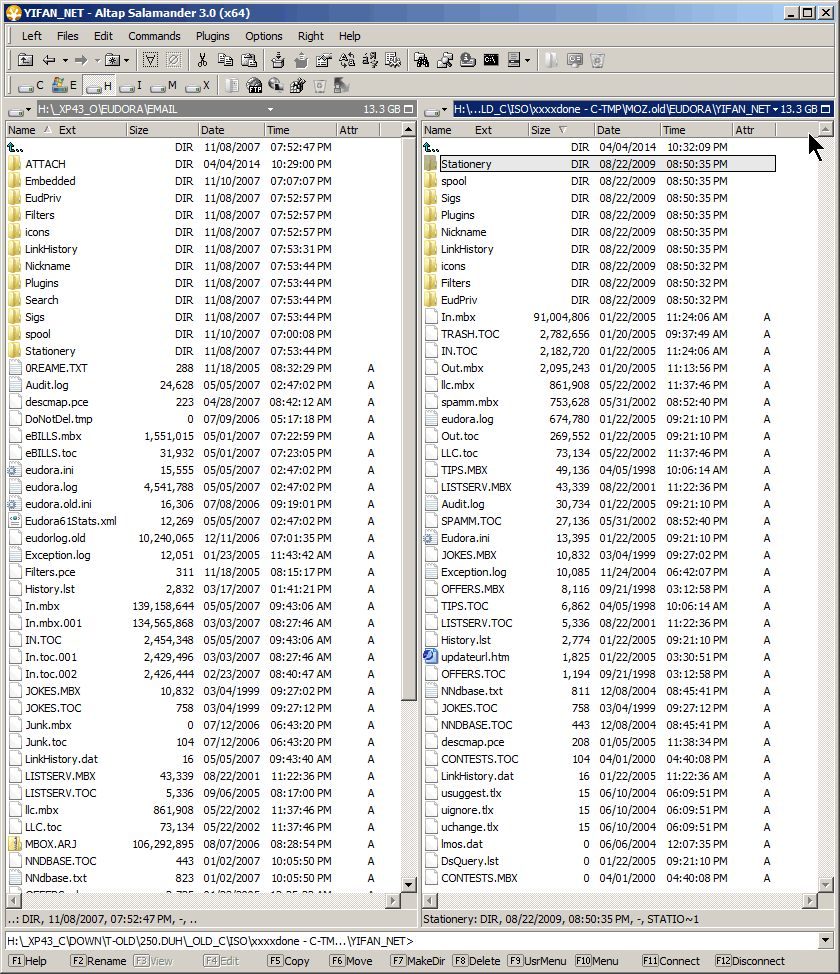Click F8 Delete in bottom bar
Image resolution: width=840 pixels, height=974 pixels.
point(477,961)
